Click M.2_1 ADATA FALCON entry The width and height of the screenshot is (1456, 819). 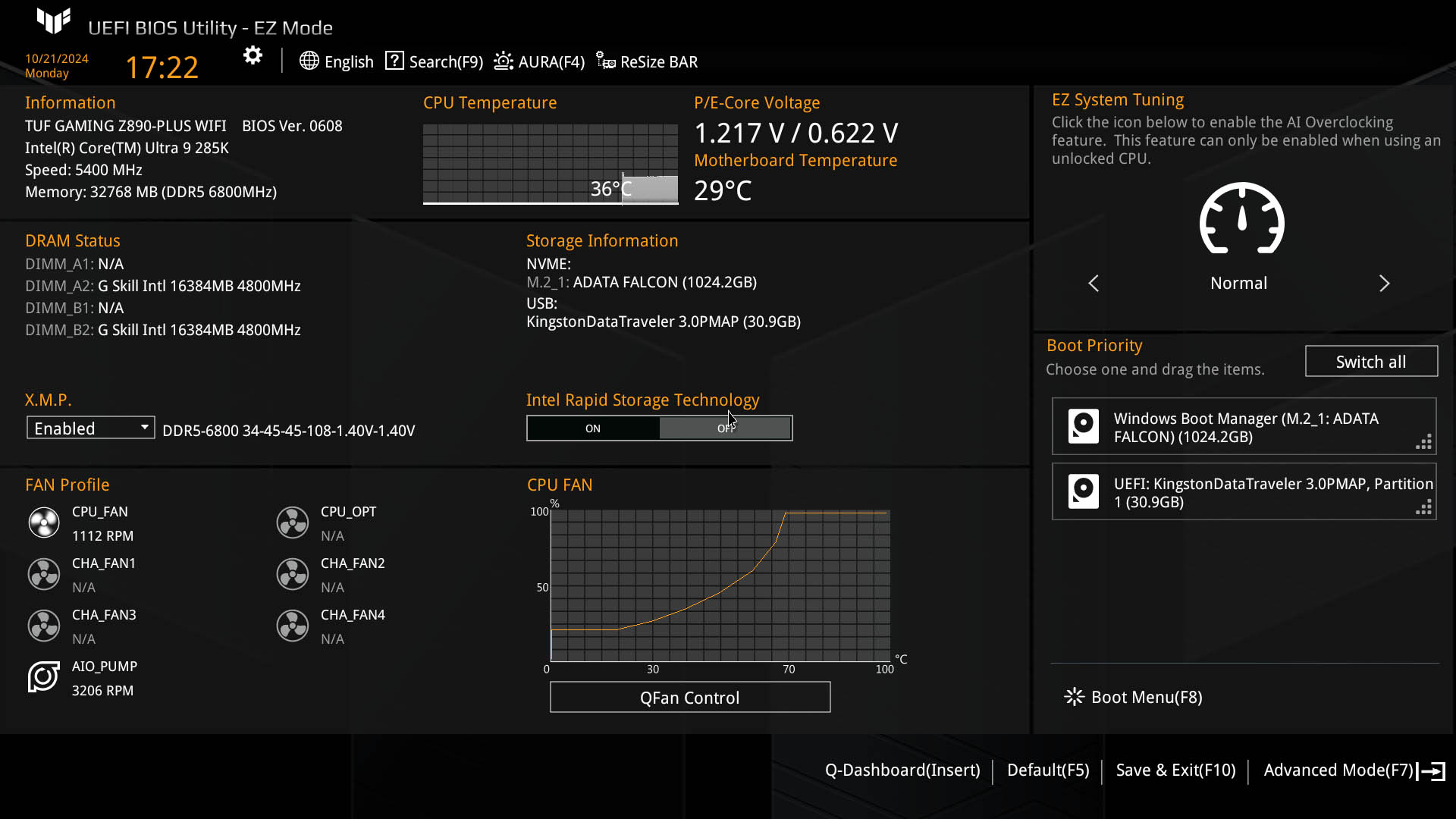[642, 282]
